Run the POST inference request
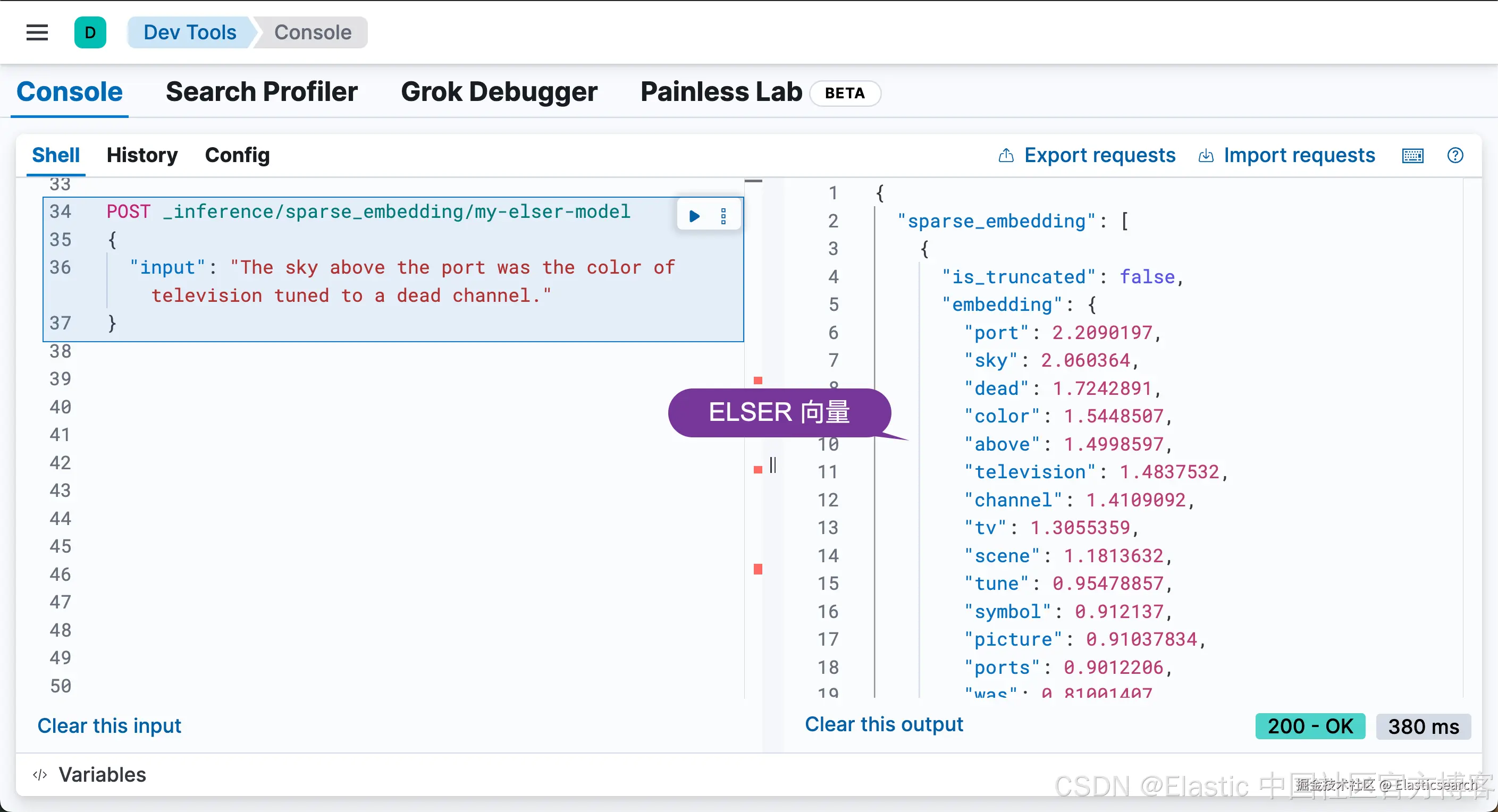 tap(694, 216)
